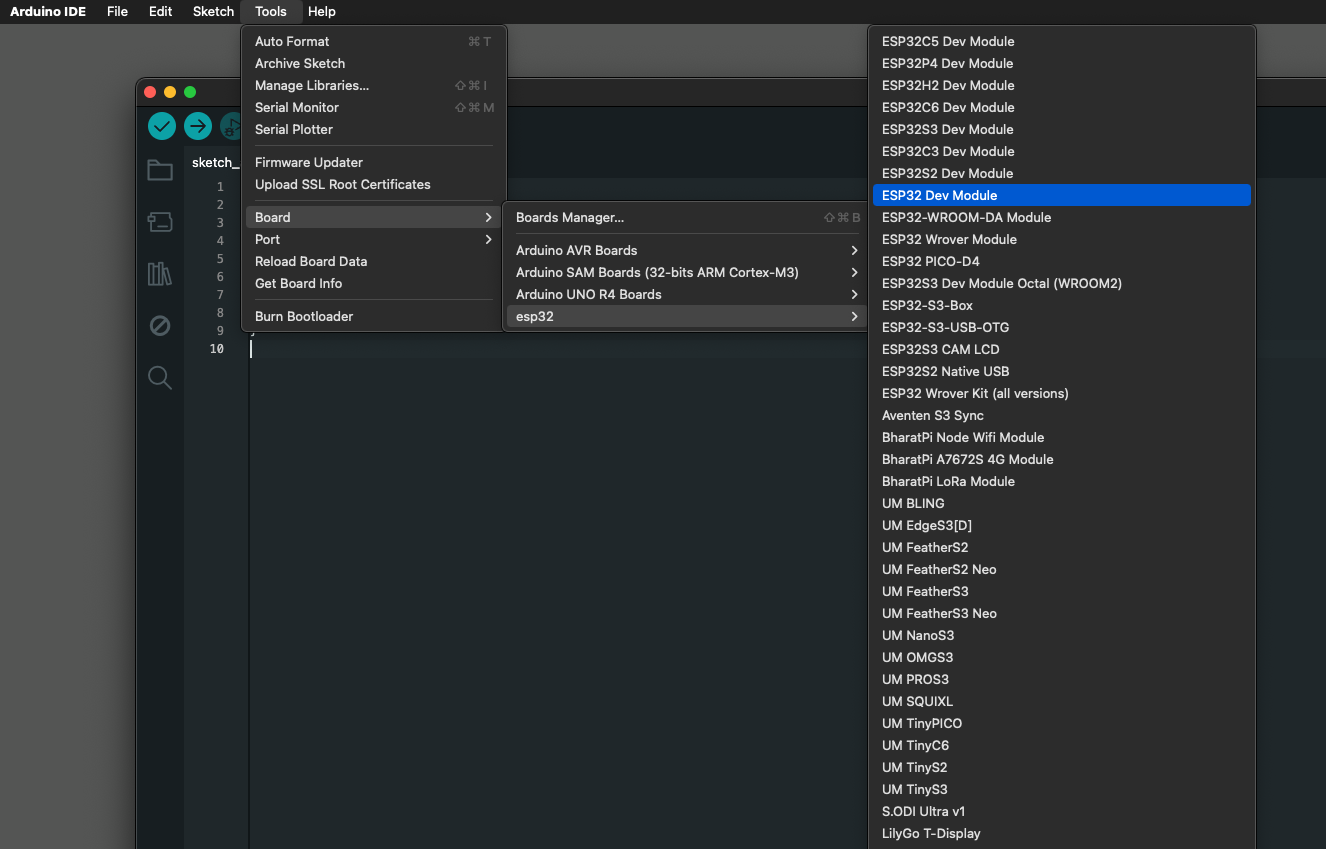
Task: Click Reload Board Data entry
Action: 374,261
